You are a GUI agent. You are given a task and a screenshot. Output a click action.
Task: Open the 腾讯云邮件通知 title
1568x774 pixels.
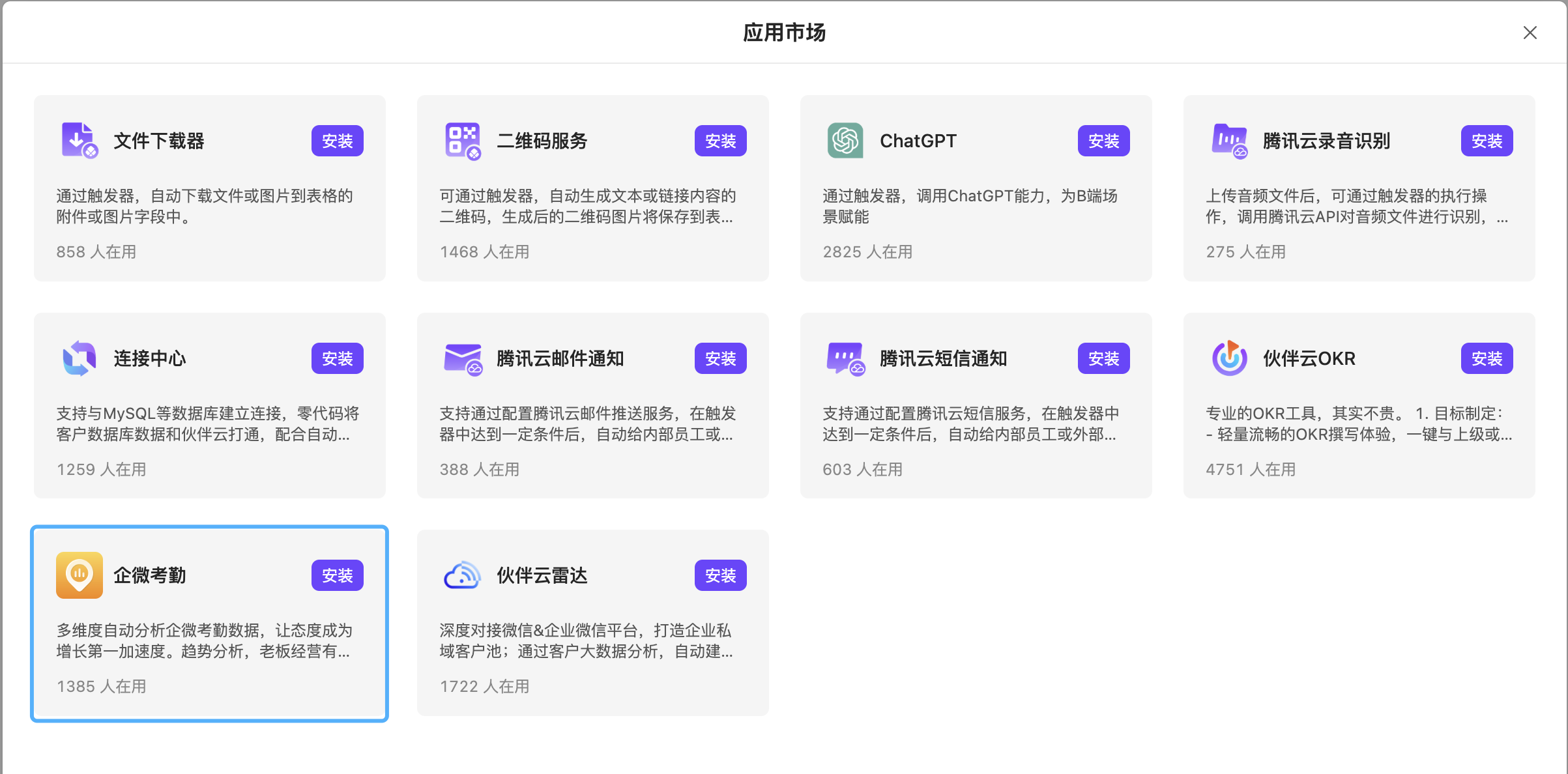(560, 358)
